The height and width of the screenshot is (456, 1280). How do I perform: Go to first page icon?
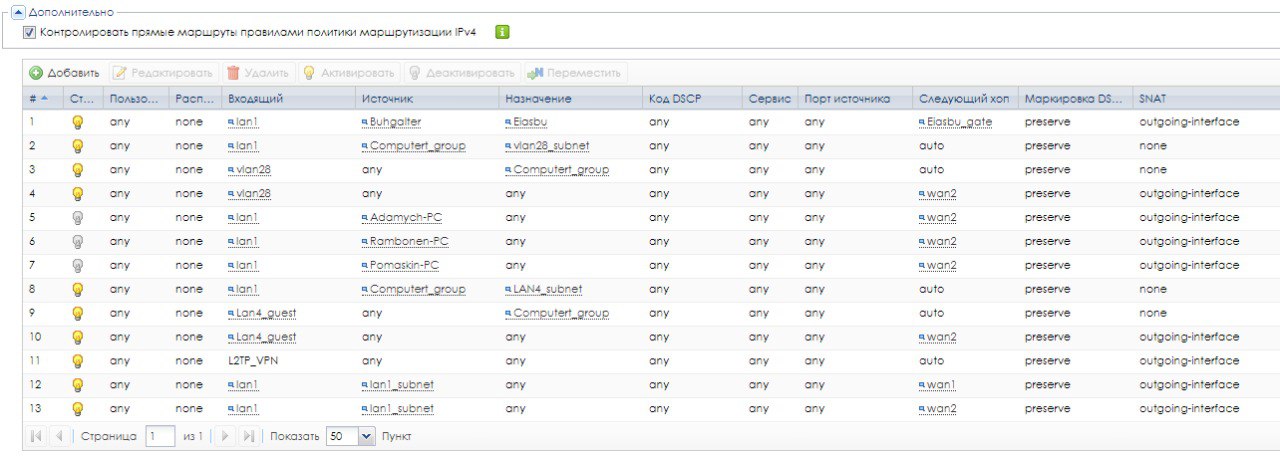[37, 437]
